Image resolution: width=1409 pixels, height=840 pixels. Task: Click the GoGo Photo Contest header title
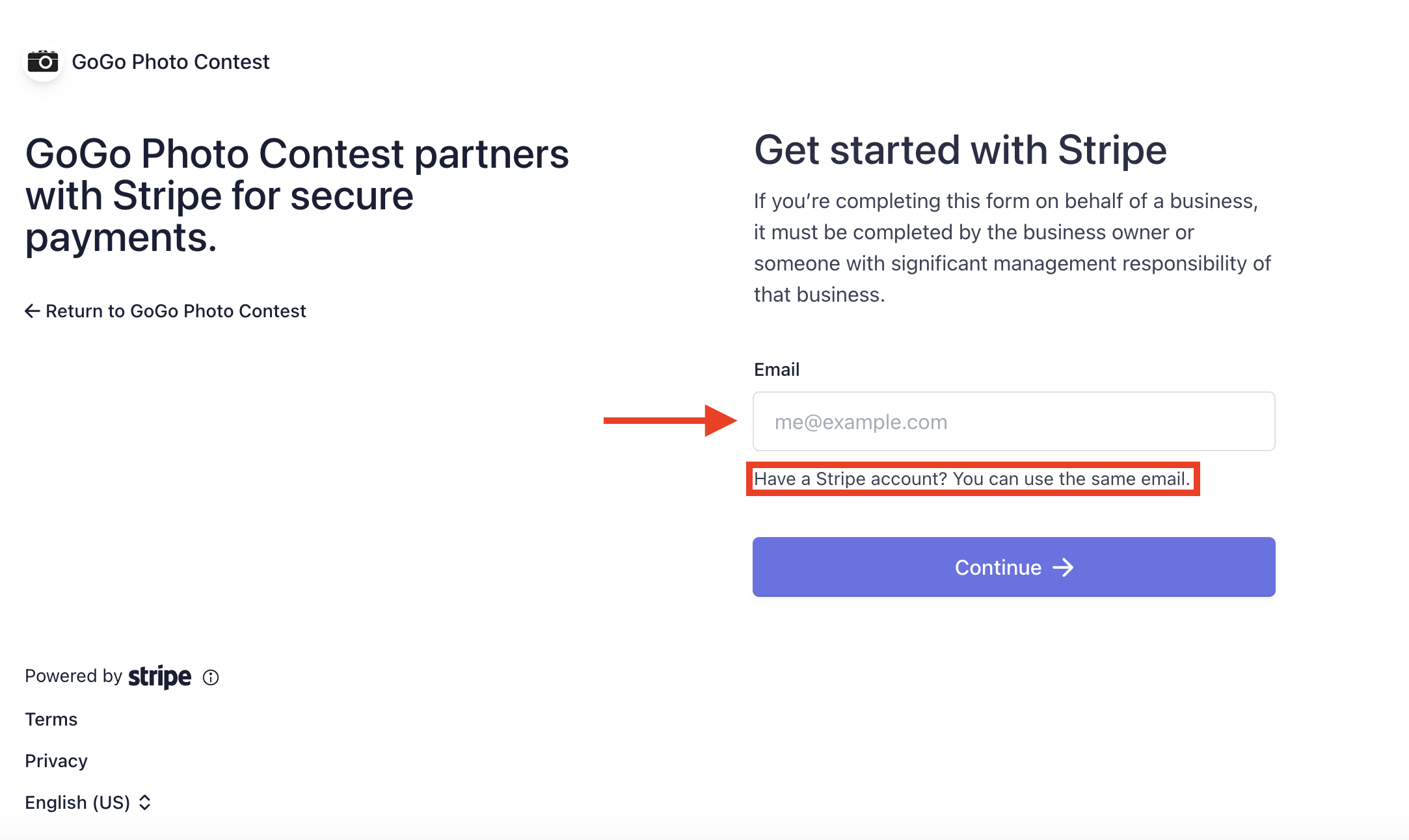pyautogui.click(x=170, y=62)
